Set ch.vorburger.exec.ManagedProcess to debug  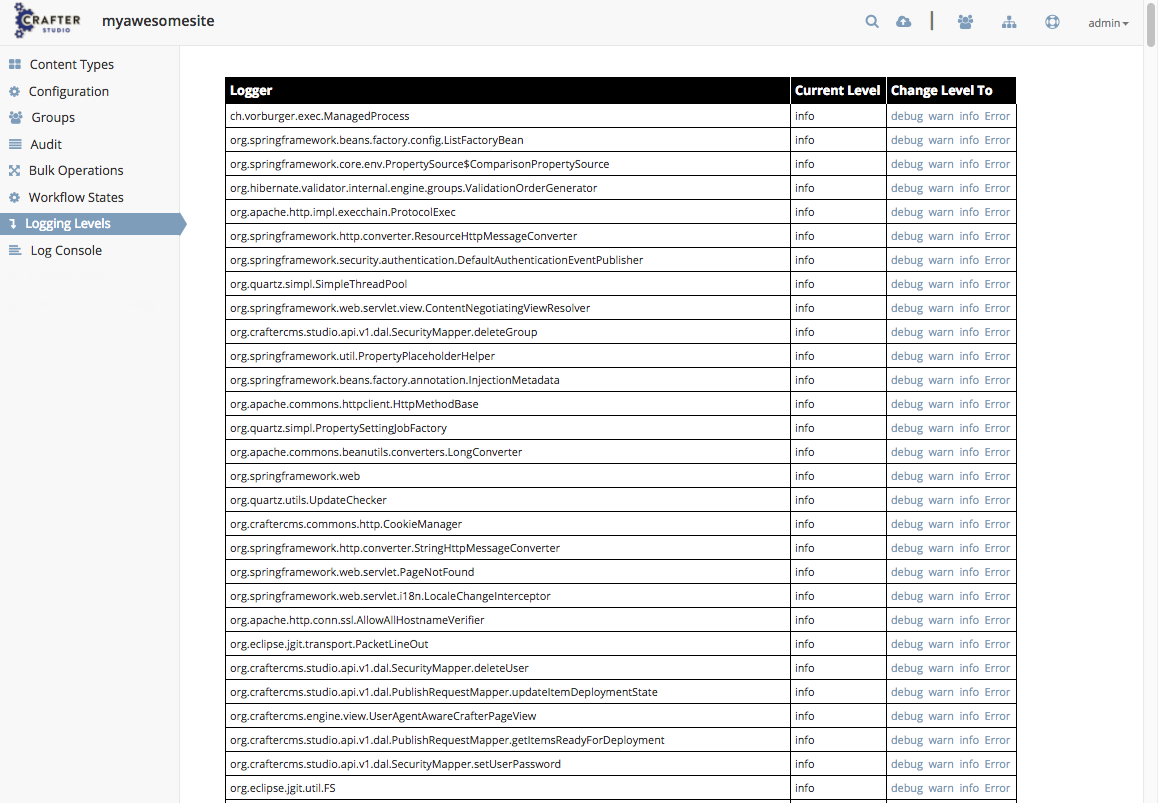pos(907,116)
